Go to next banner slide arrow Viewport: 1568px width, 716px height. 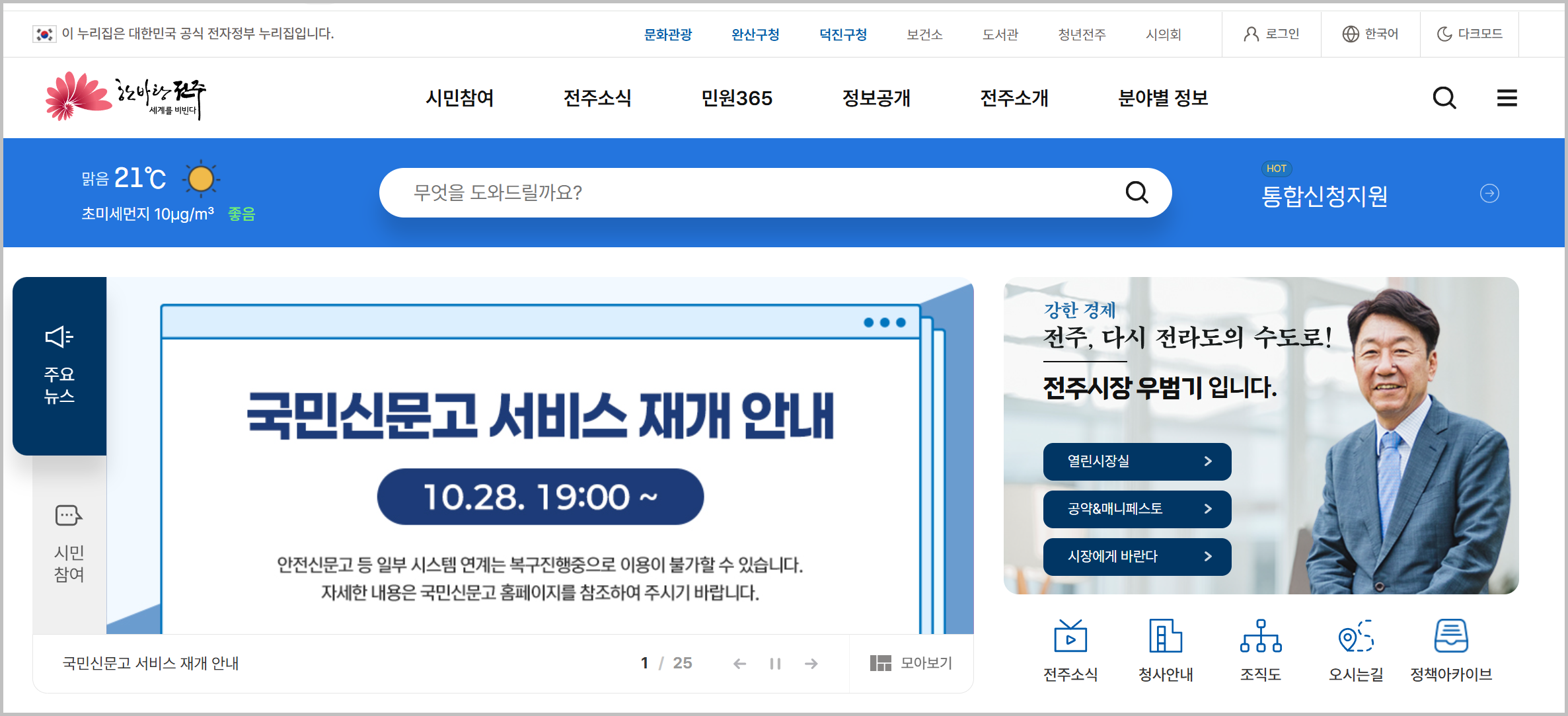point(811,663)
